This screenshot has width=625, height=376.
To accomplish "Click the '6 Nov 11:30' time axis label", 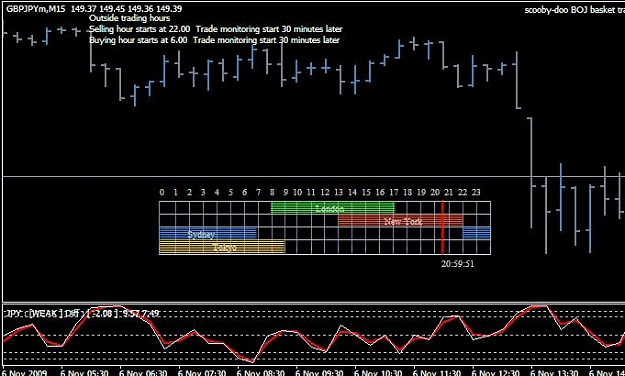I will 437,373.
